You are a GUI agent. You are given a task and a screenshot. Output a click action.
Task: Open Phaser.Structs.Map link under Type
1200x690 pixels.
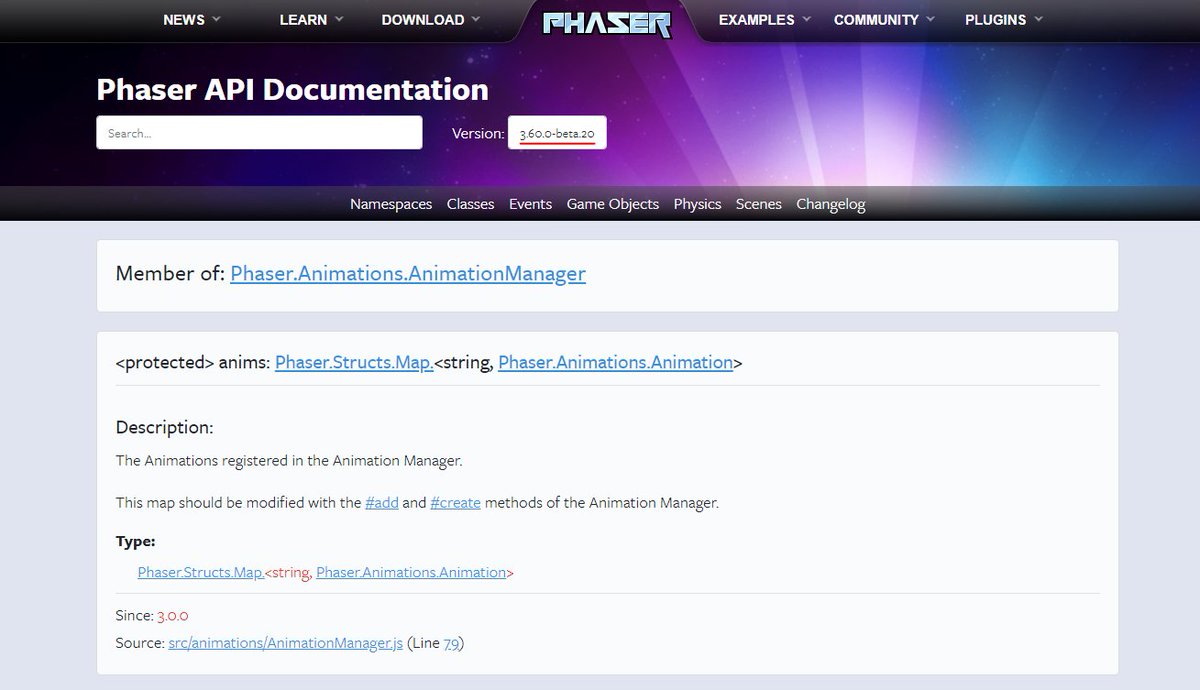point(201,573)
